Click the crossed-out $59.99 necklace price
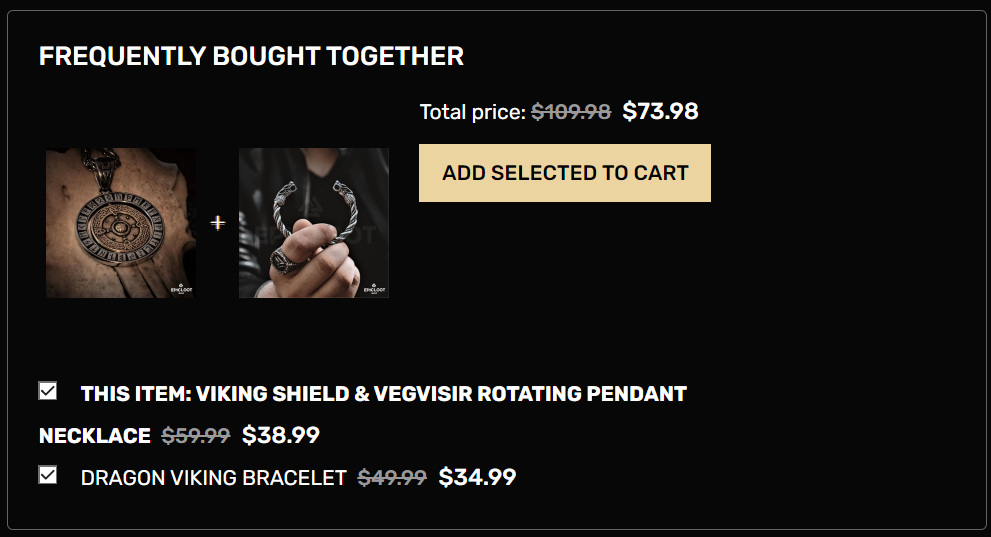 coord(196,436)
